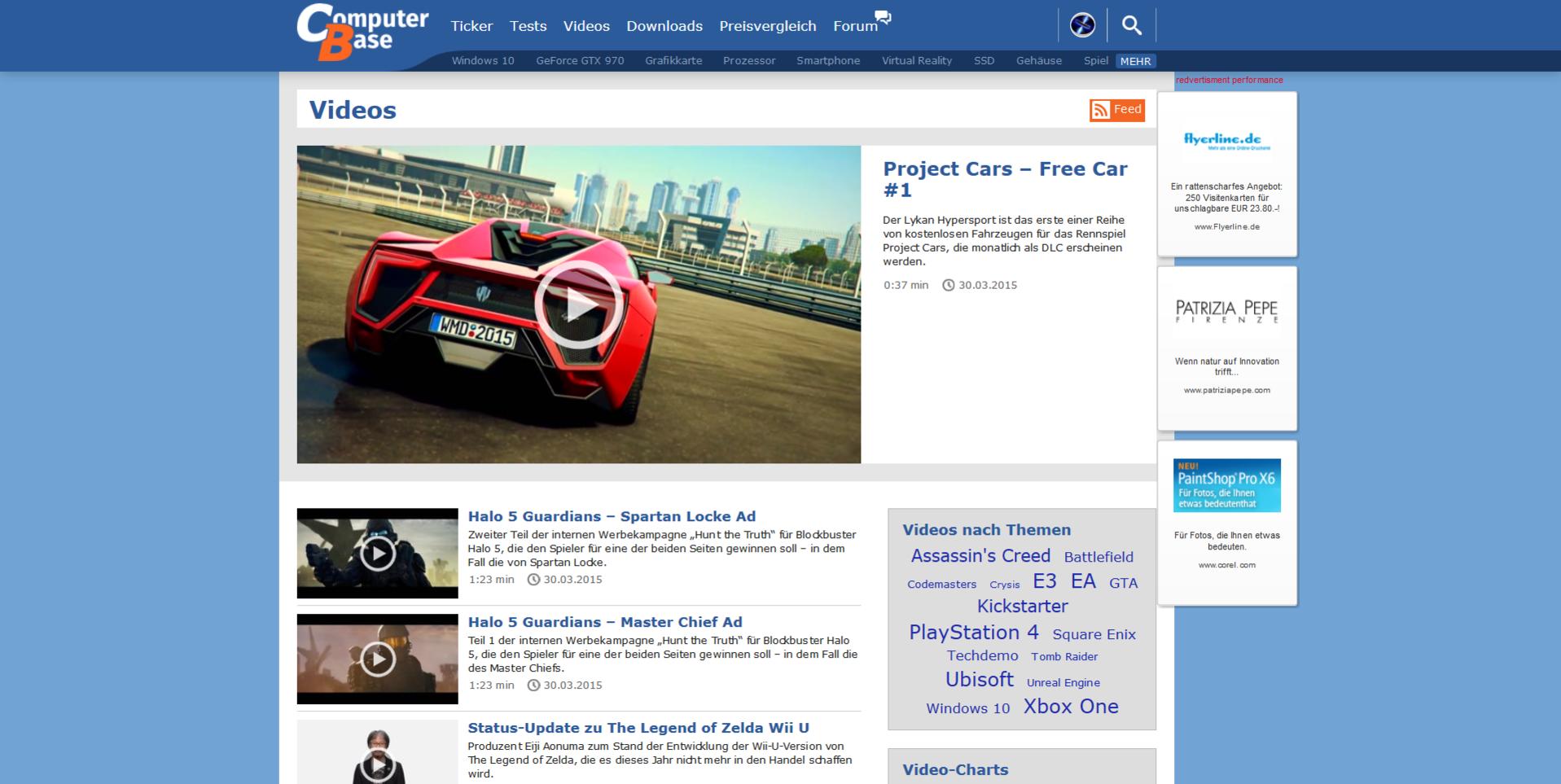Select the SSD topic

[984, 61]
